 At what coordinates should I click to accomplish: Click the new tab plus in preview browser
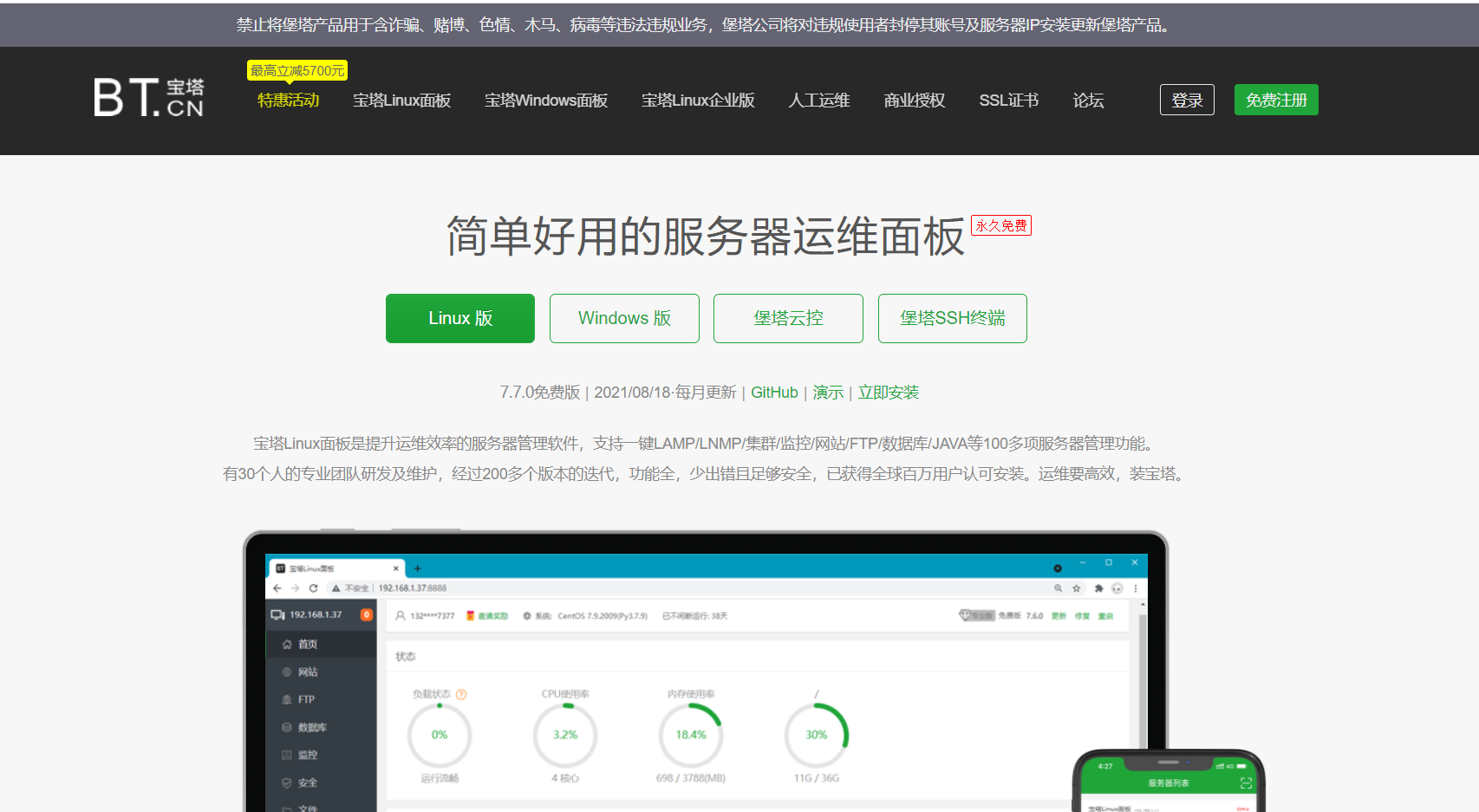tap(417, 568)
